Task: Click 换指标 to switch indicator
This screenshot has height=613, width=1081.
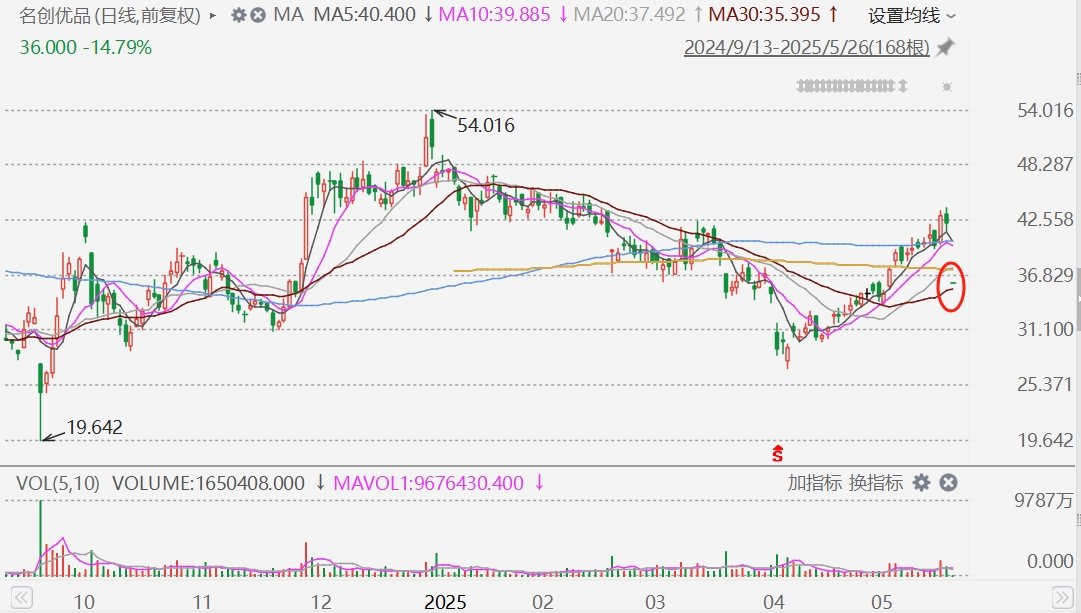Action: point(876,483)
